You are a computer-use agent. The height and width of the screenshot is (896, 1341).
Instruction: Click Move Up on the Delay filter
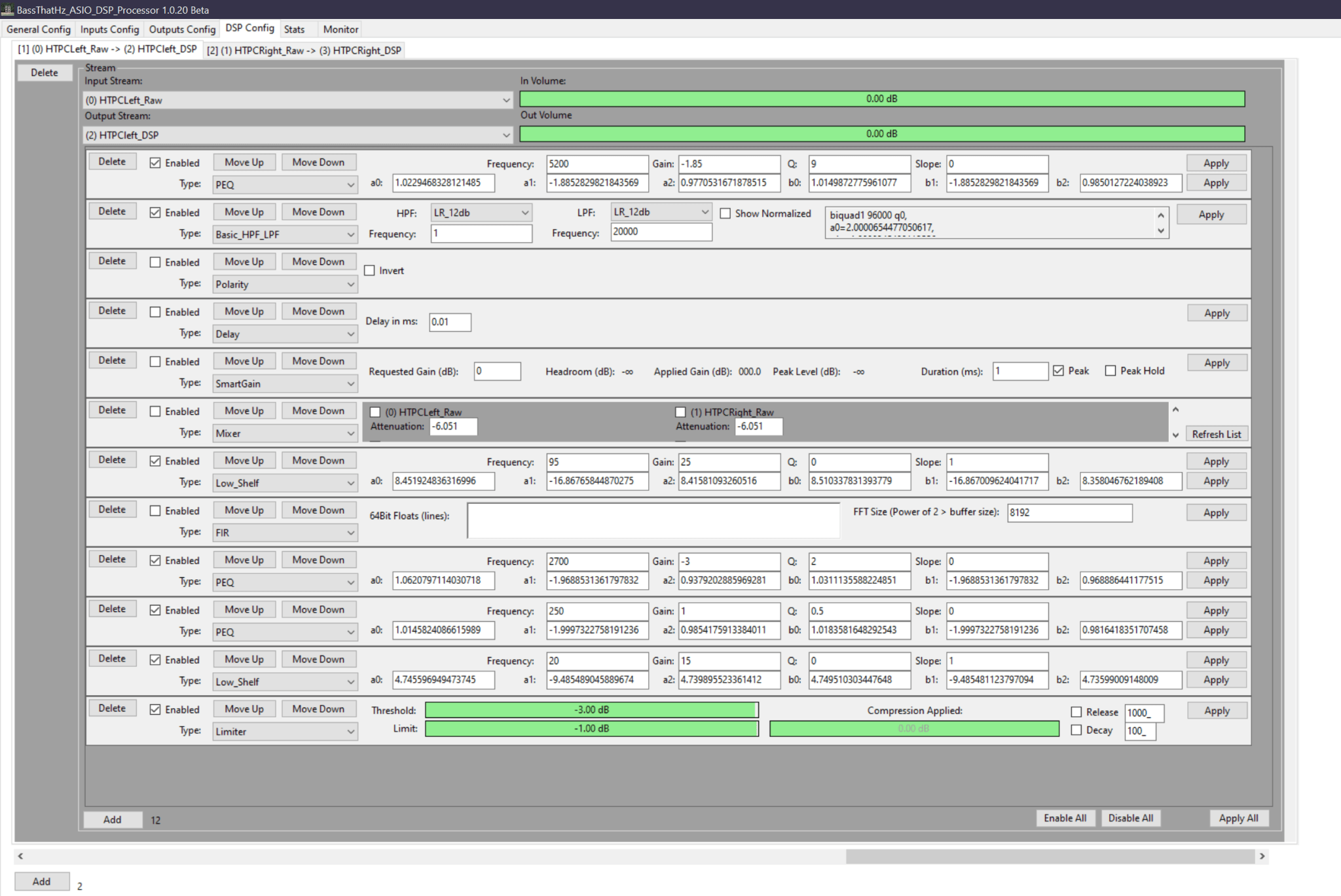244,312
